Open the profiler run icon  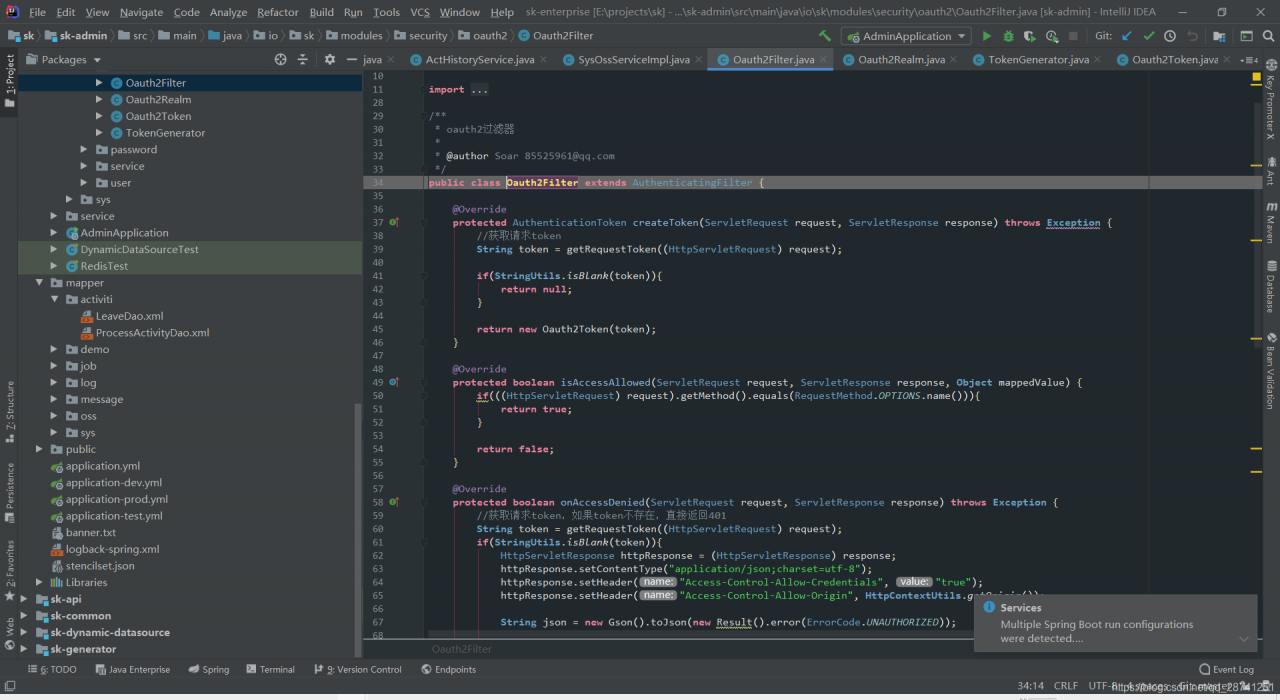coord(1051,36)
